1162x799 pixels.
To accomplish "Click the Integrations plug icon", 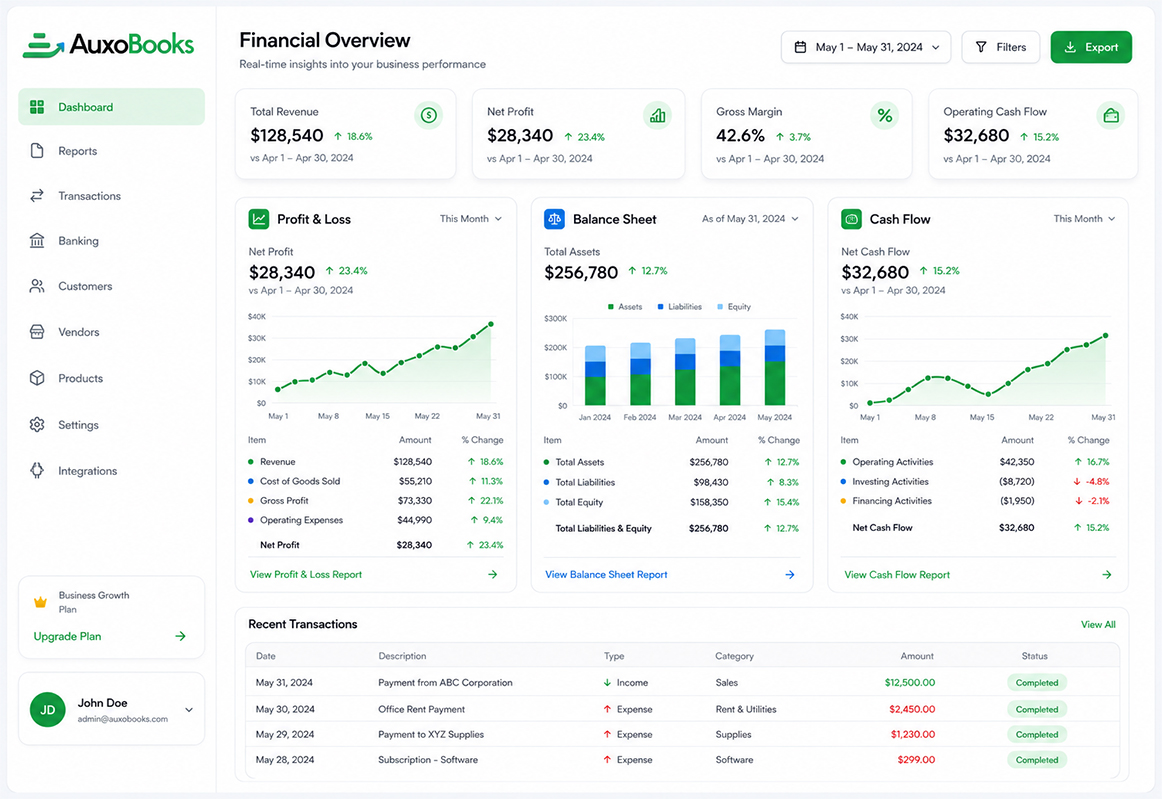I will (x=37, y=471).
